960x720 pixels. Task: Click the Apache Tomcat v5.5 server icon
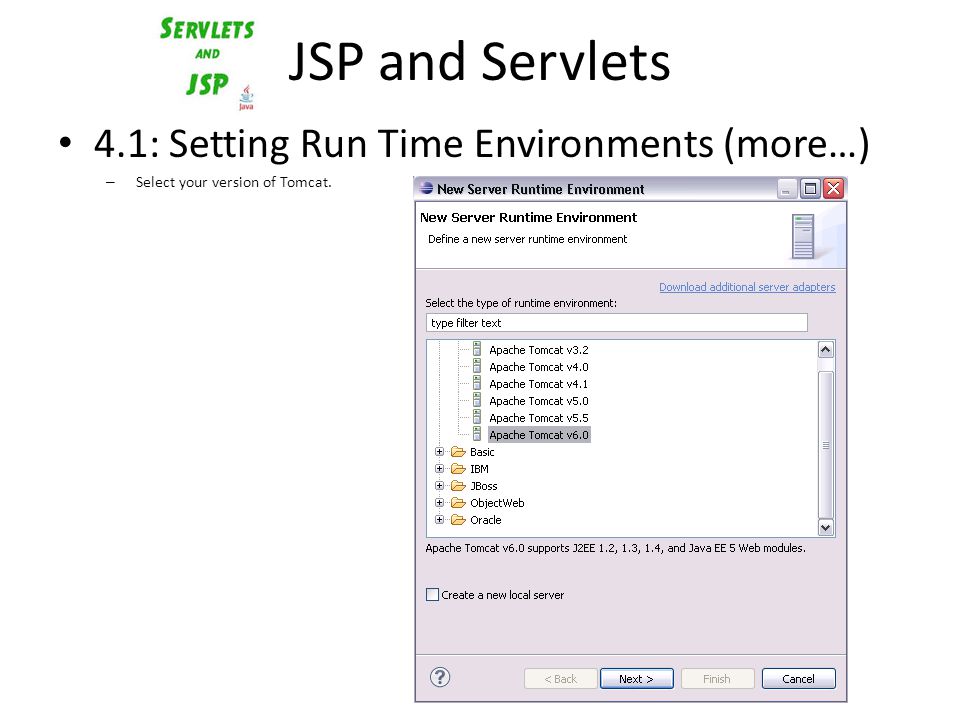476,418
